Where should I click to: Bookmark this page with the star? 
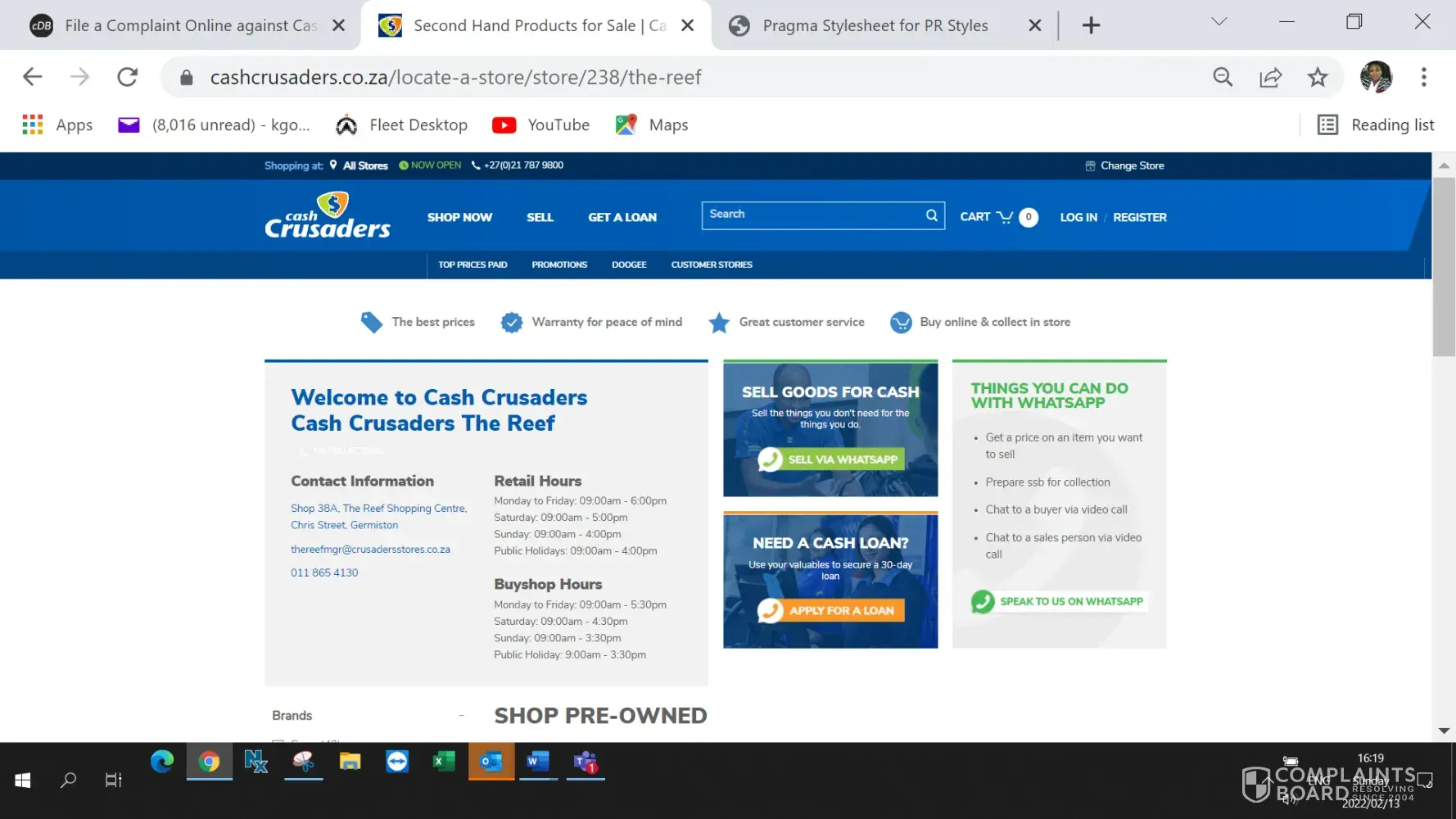[x=1318, y=77]
